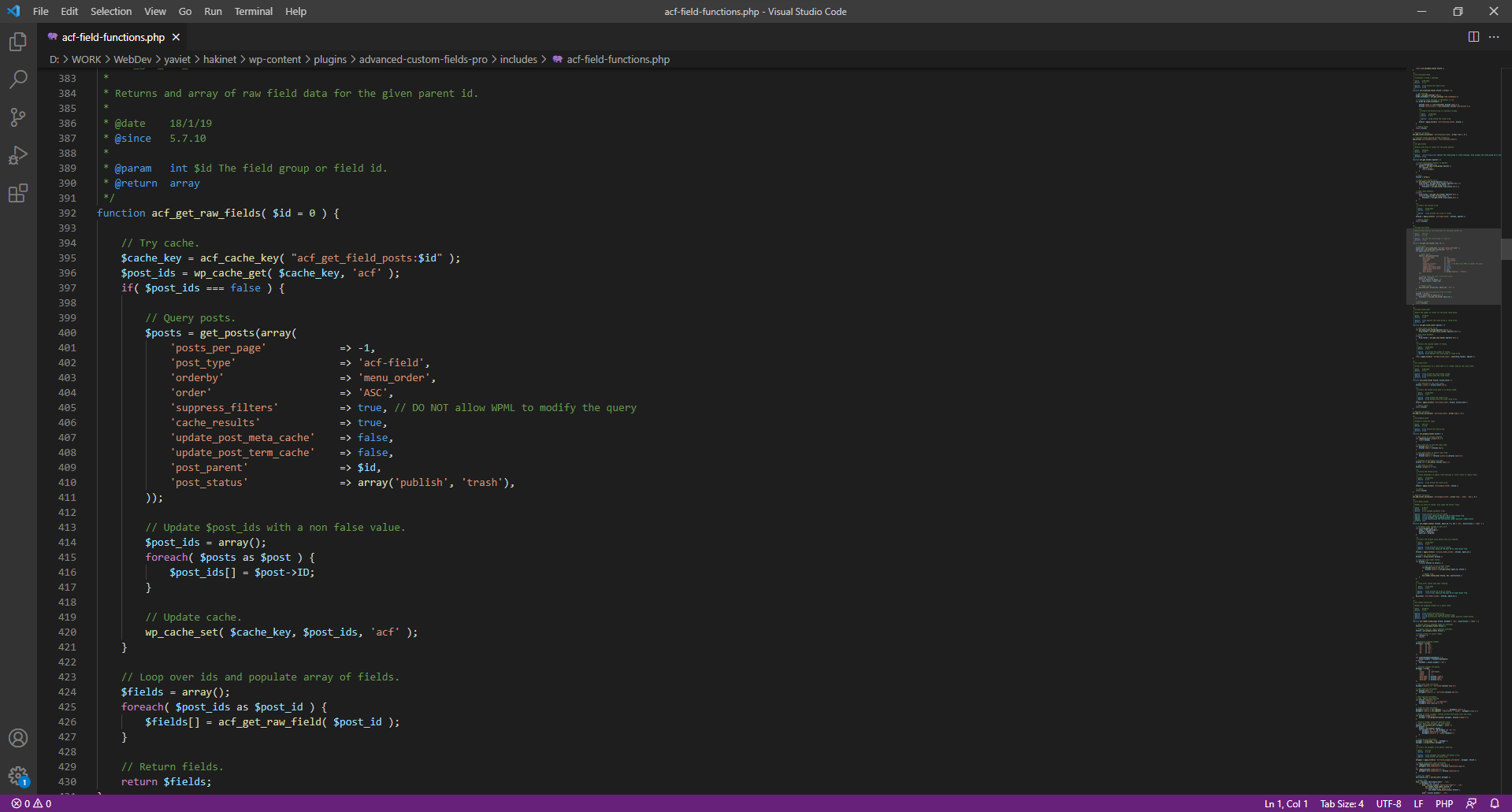Click the 'update_post_term_cache' array key
The image size is (1512, 812).
[243, 453]
